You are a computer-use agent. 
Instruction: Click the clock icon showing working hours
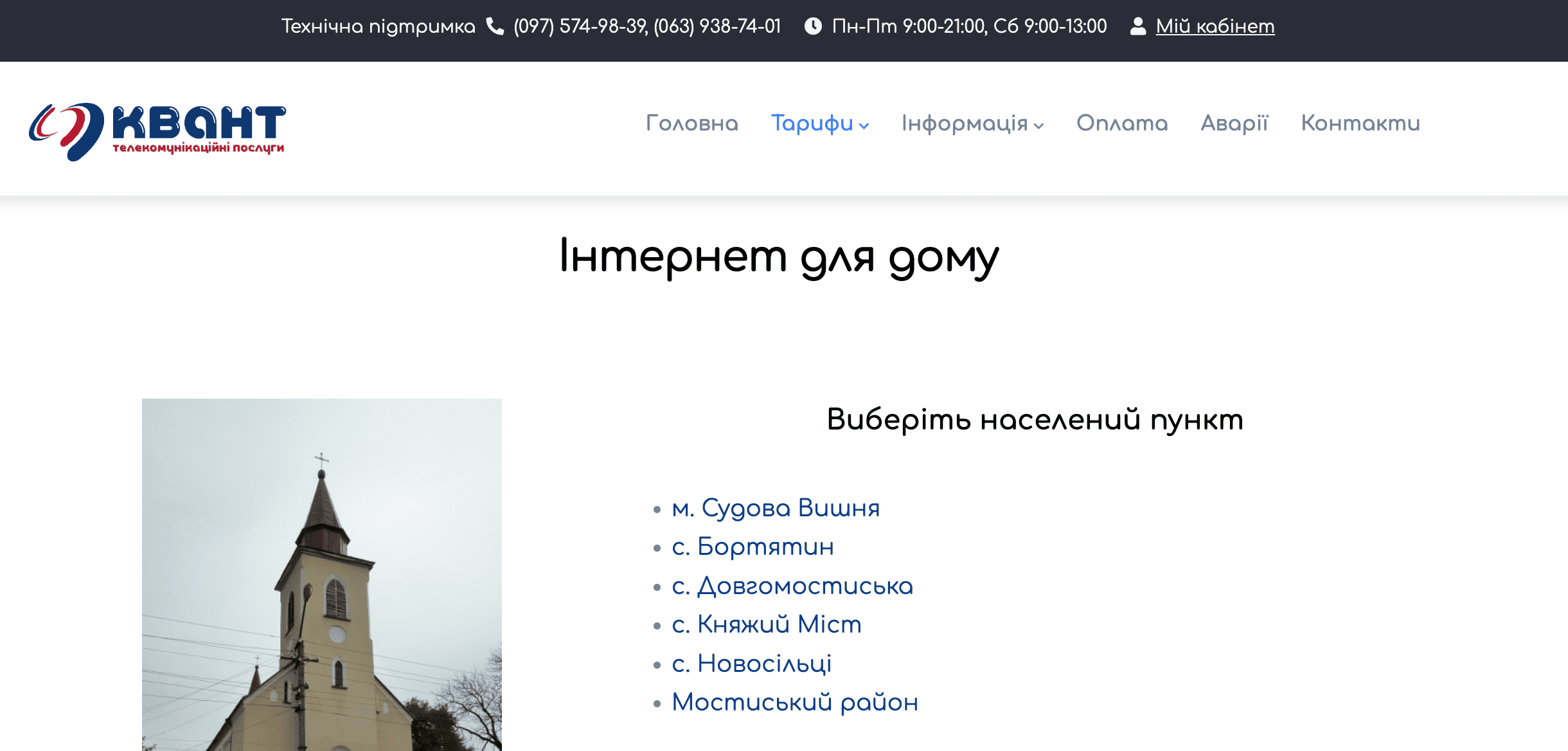814,26
